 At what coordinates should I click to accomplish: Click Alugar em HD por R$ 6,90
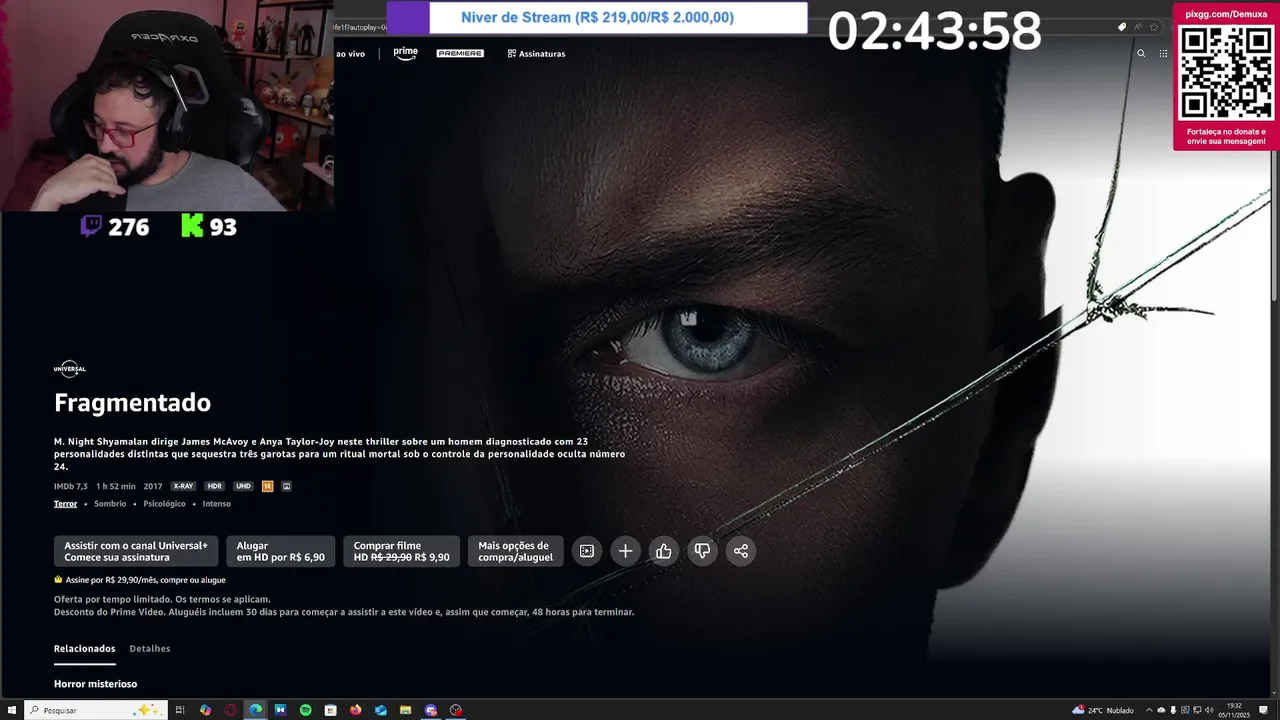point(280,551)
